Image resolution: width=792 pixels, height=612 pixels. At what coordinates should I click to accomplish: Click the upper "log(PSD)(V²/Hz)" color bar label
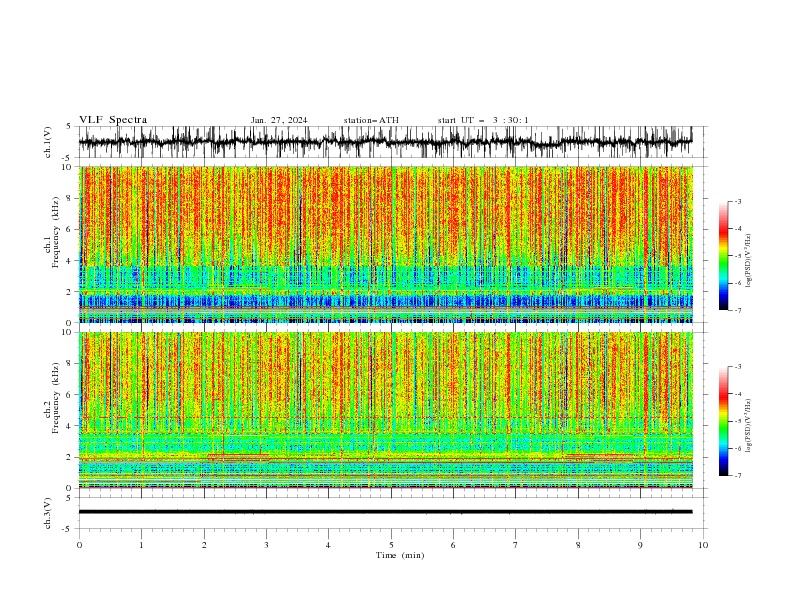[x=748, y=261]
